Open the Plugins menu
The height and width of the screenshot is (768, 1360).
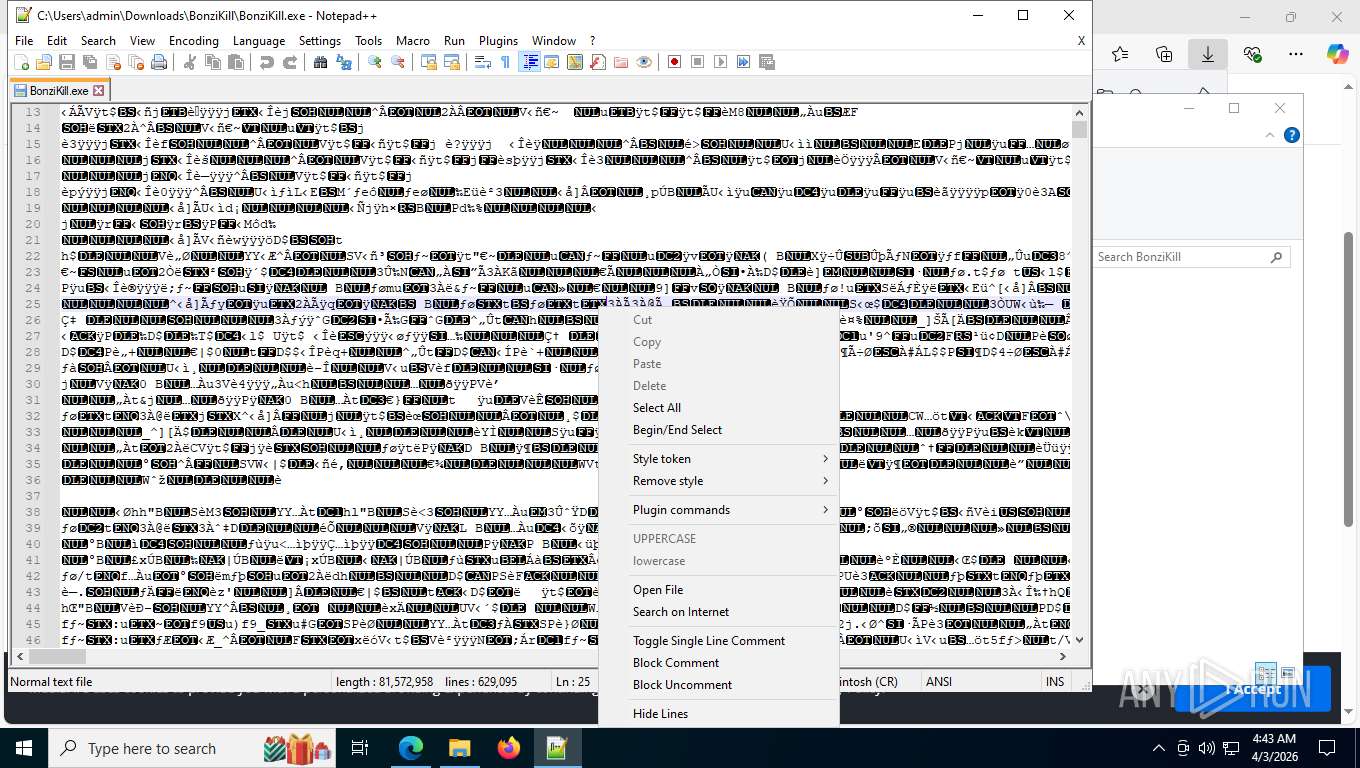coord(498,41)
